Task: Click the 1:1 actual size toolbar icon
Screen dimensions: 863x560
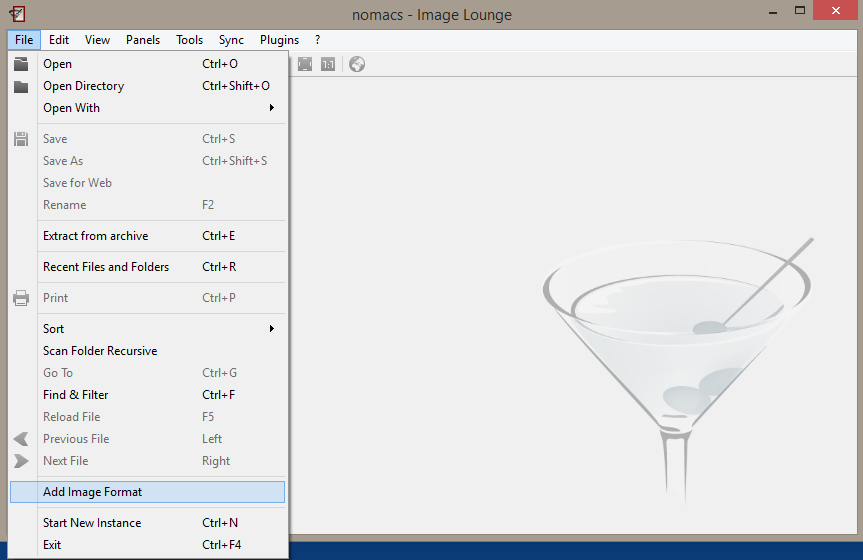Action: pos(328,64)
